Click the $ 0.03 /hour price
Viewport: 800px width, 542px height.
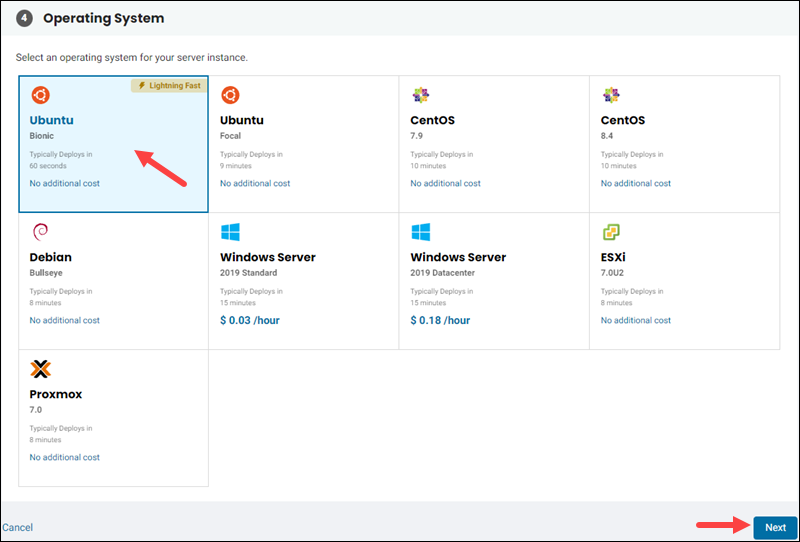tap(250, 321)
